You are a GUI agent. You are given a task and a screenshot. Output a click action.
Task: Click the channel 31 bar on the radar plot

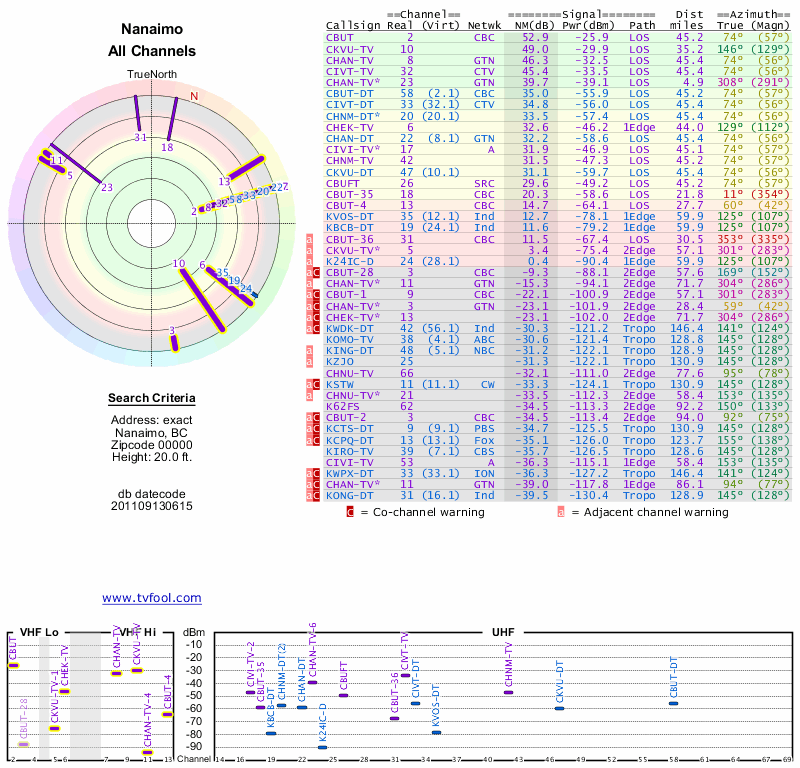(137, 114)
